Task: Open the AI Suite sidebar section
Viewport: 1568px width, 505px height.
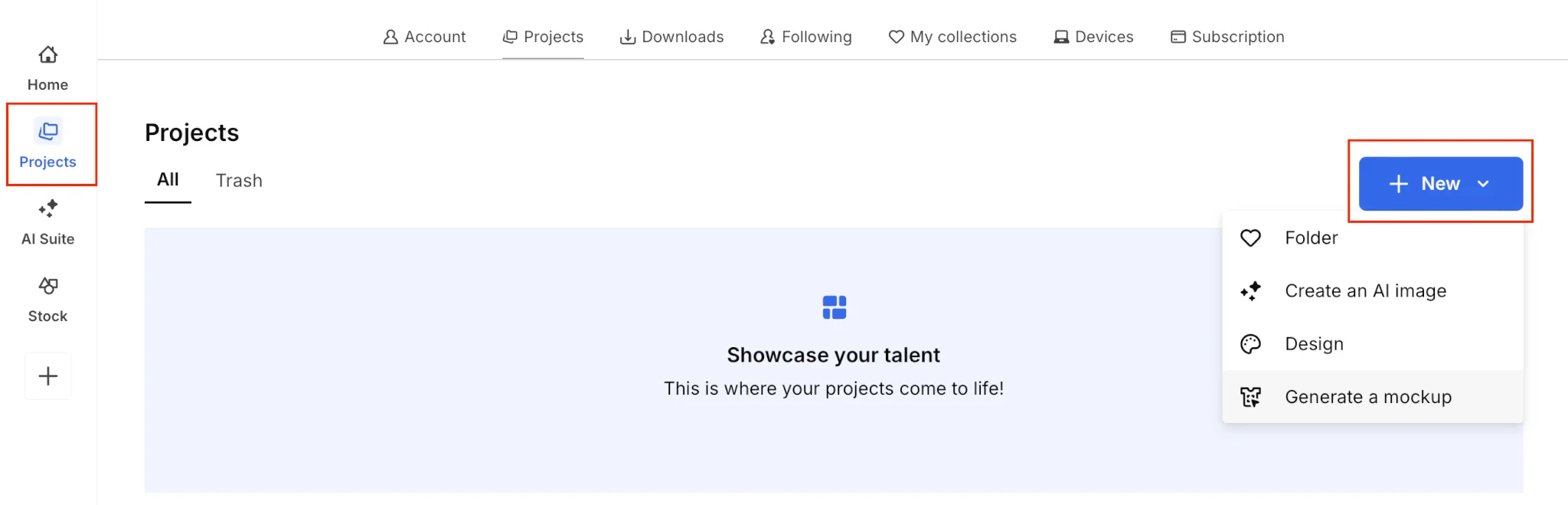Action: tap(47, 222)
